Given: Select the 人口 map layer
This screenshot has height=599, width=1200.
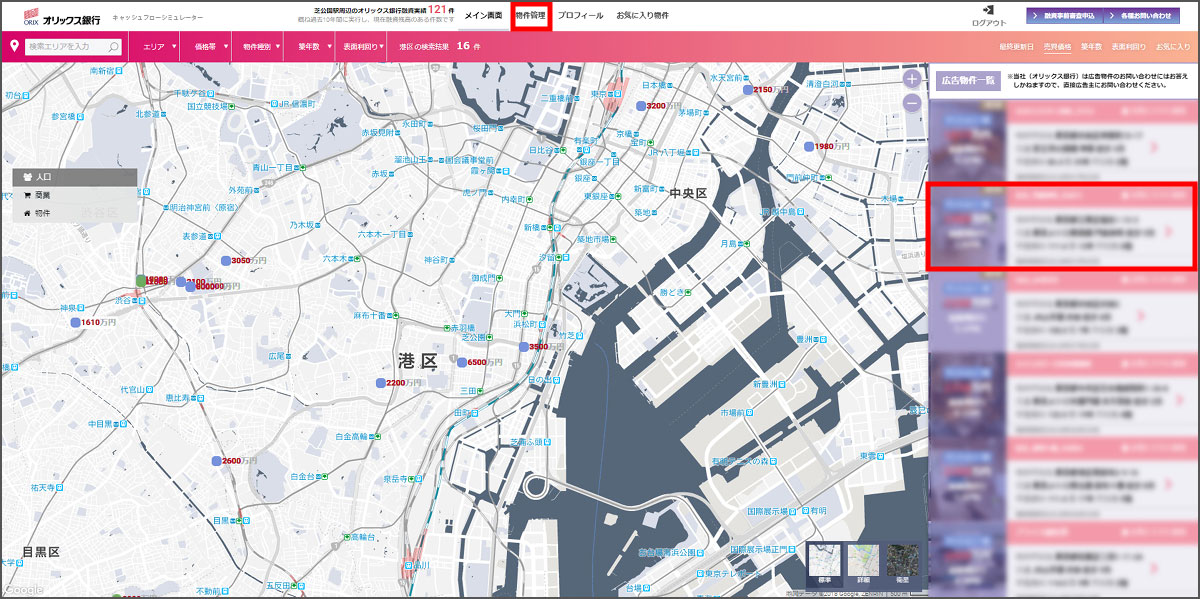Looking at the screenshot, I should tap(75, 177).
